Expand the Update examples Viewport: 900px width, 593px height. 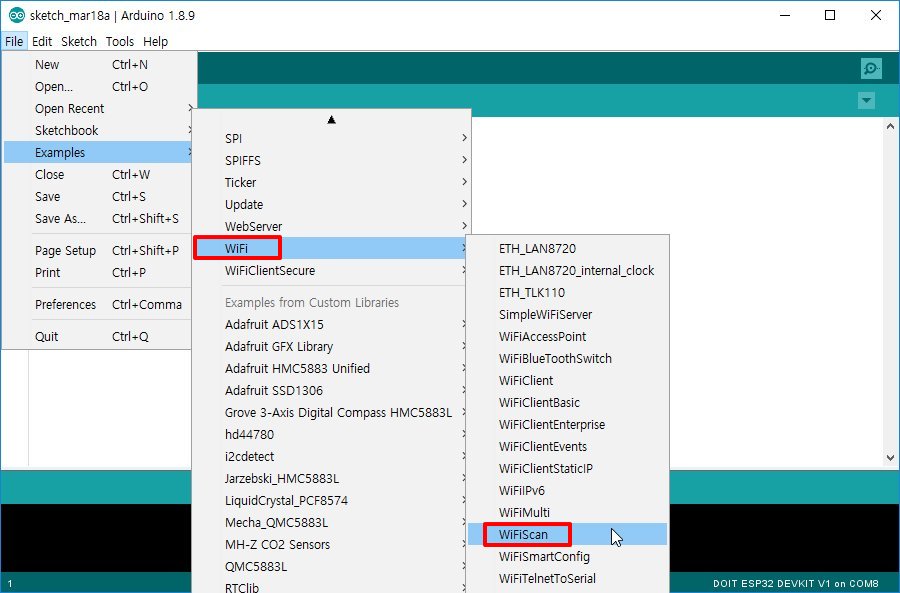click(x=331, y=204)
